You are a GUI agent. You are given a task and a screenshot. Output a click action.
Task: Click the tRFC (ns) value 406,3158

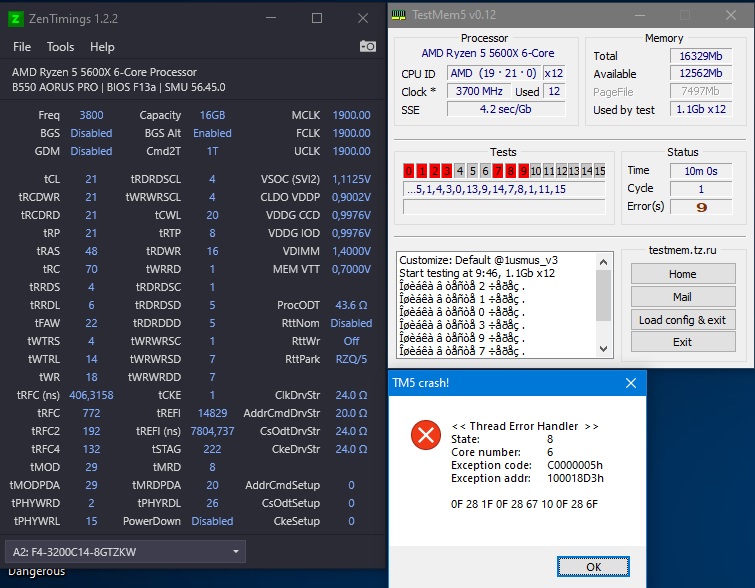pyautogui.click(x=91, y=395)
